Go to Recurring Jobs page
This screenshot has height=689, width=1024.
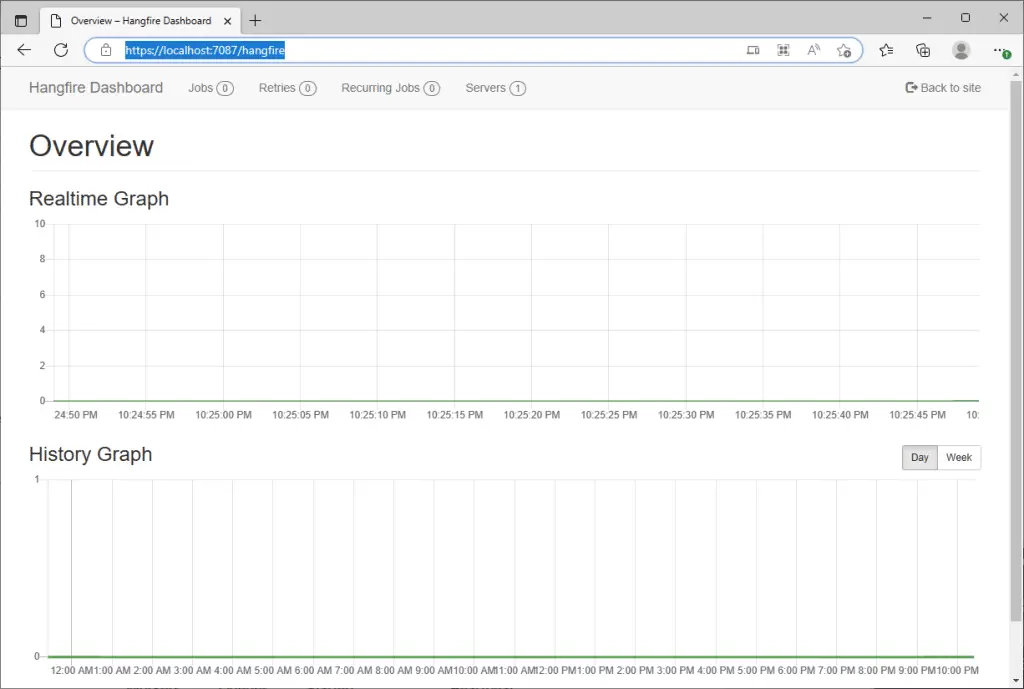coord(391,88)
